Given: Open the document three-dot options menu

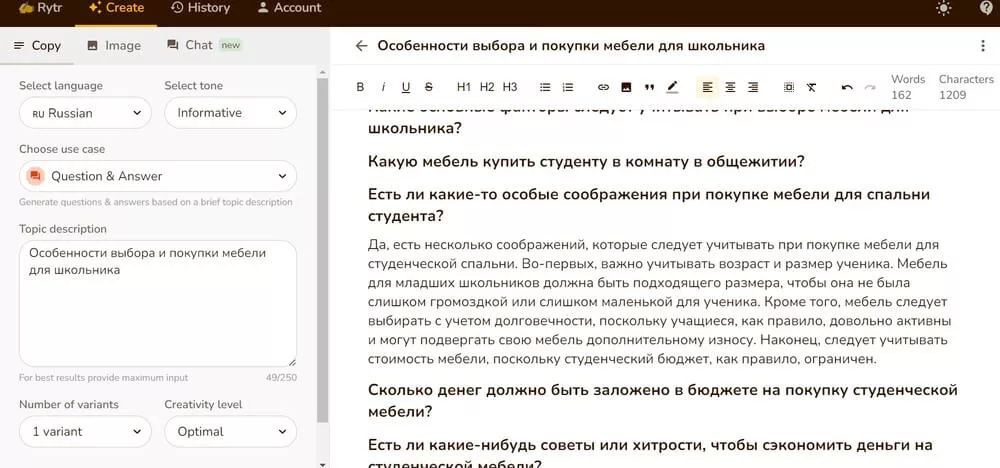Looking at the screenshot, I should coord(983,46).
